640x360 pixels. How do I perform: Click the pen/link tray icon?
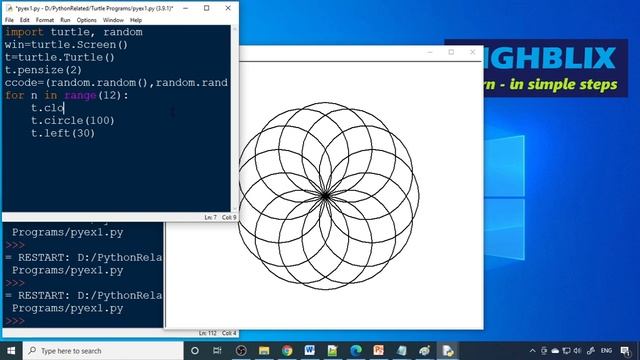coord(591,351)
